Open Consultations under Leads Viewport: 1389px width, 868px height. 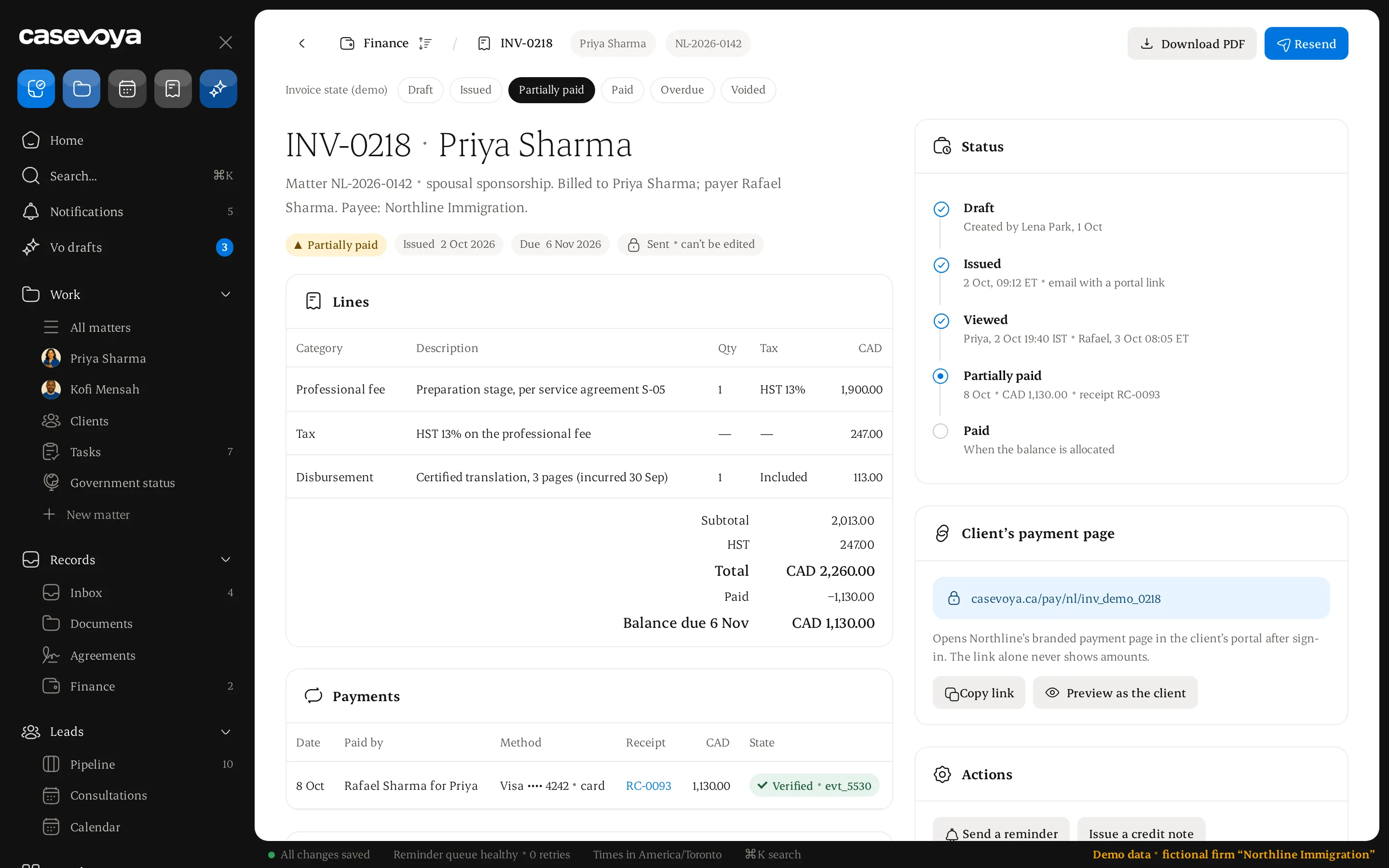(138, 795)
